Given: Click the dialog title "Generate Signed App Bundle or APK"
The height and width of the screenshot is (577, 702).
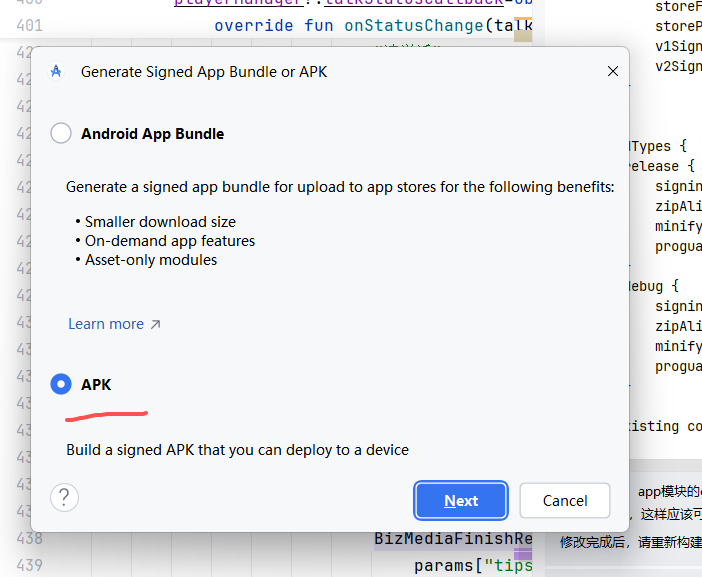Looking at the screenshot, I should [204, 72].
